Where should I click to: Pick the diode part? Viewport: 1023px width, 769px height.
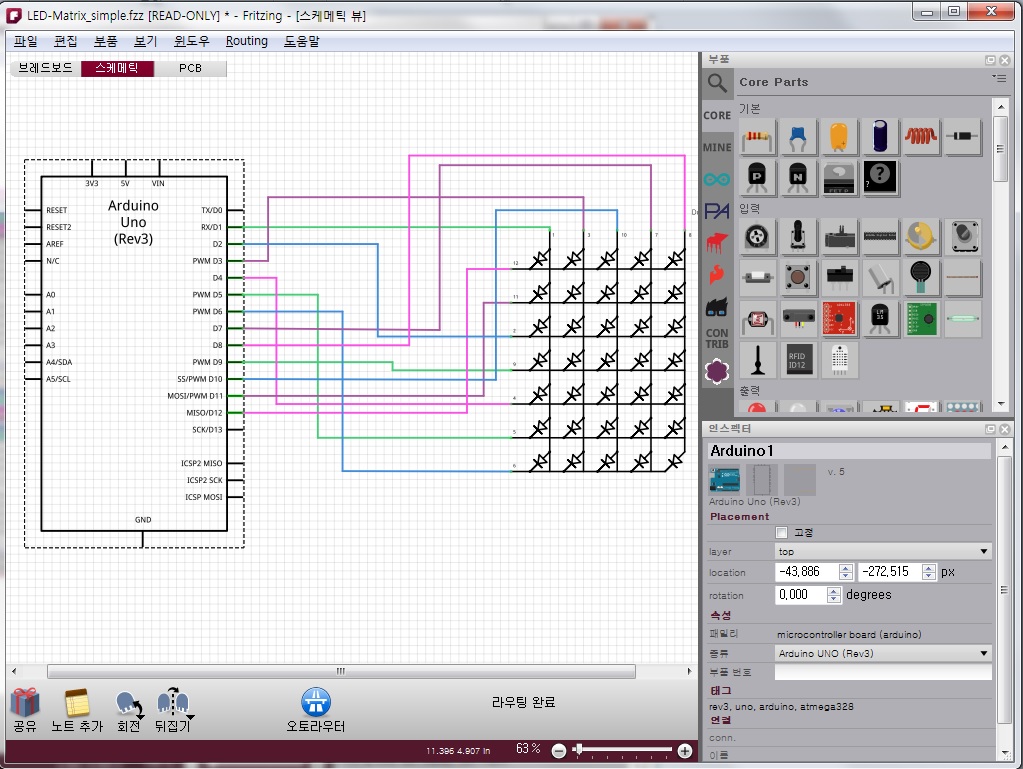pos(962,137)
